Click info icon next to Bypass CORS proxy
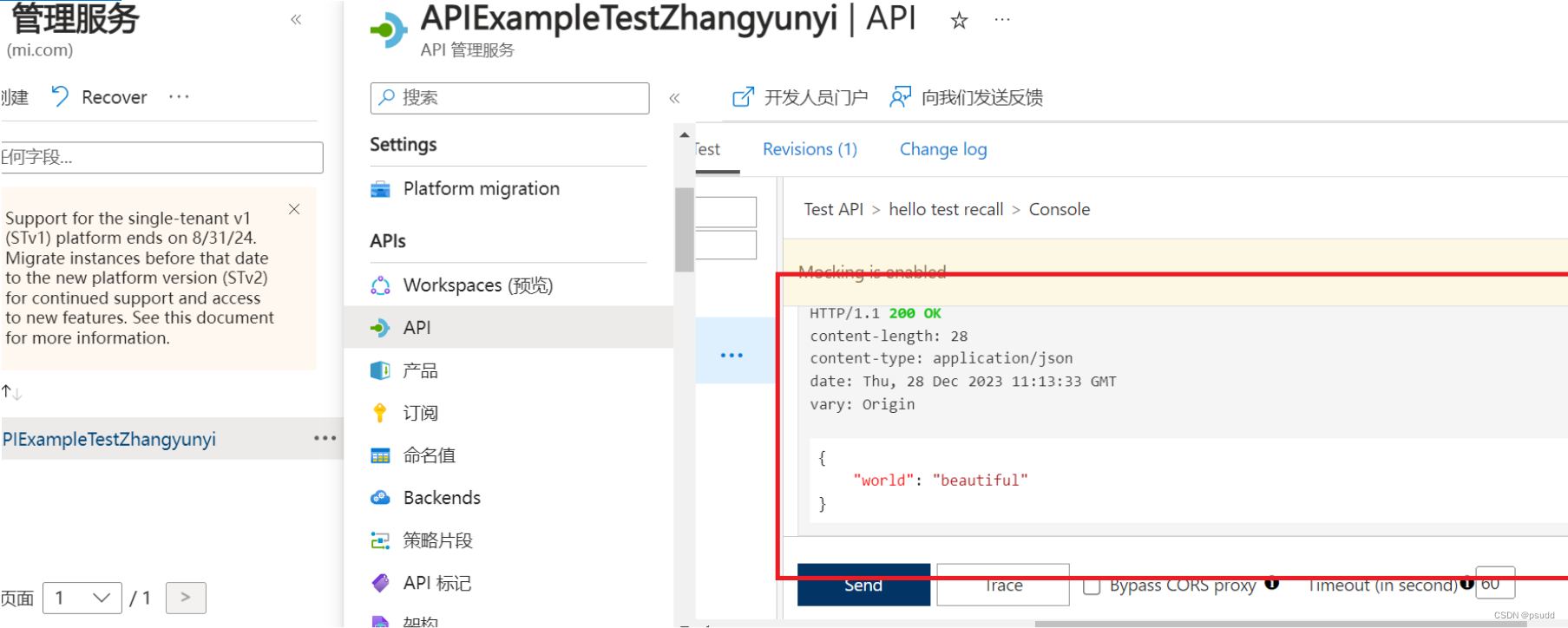This screenshot has width=1568, height=628. pyautogui.click(x=1271, y=583)
